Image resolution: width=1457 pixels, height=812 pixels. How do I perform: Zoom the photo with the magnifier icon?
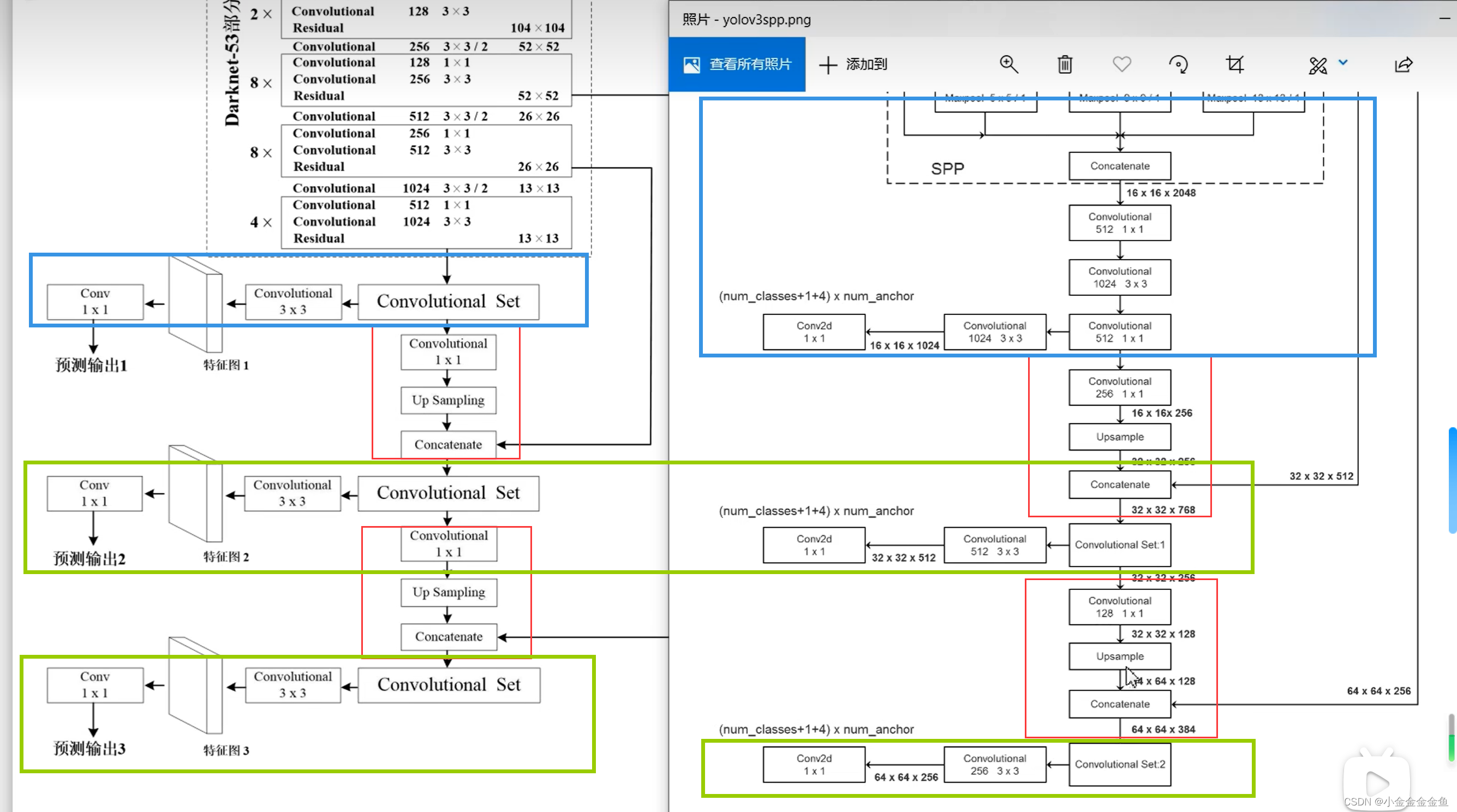pos(1008,64)
